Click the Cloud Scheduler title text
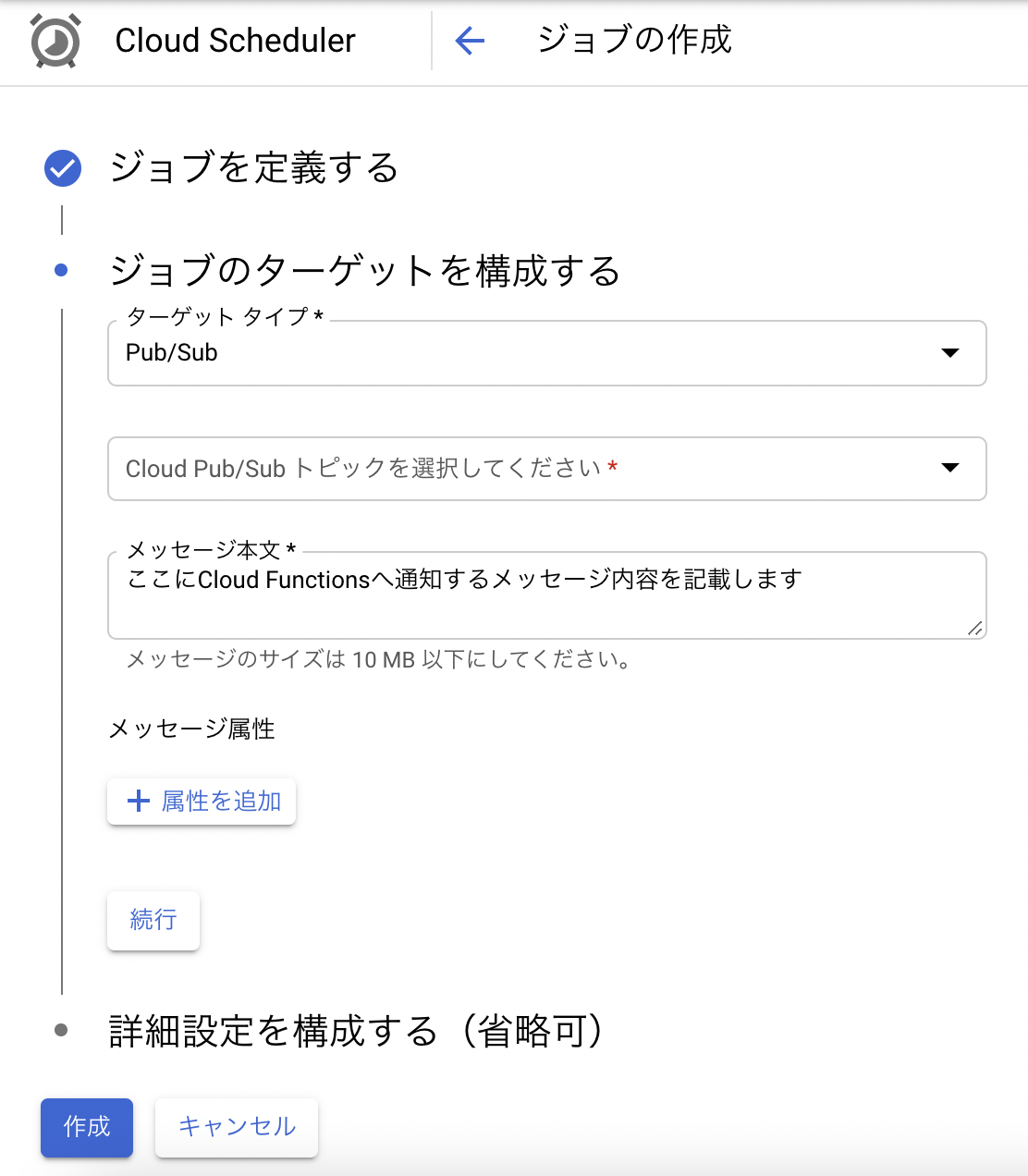The width and height of the screenshot is (1028, 1176). click(235, 41)
